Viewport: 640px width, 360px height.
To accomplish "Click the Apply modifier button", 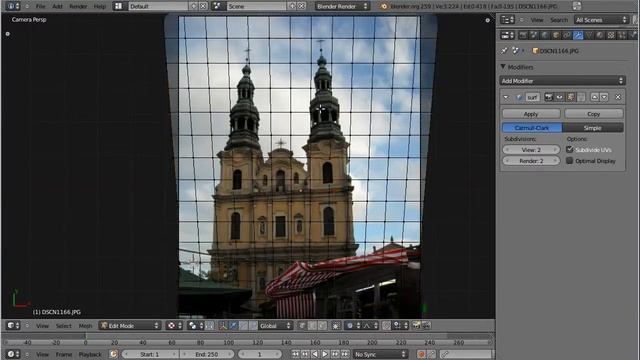I will (531, 114).
